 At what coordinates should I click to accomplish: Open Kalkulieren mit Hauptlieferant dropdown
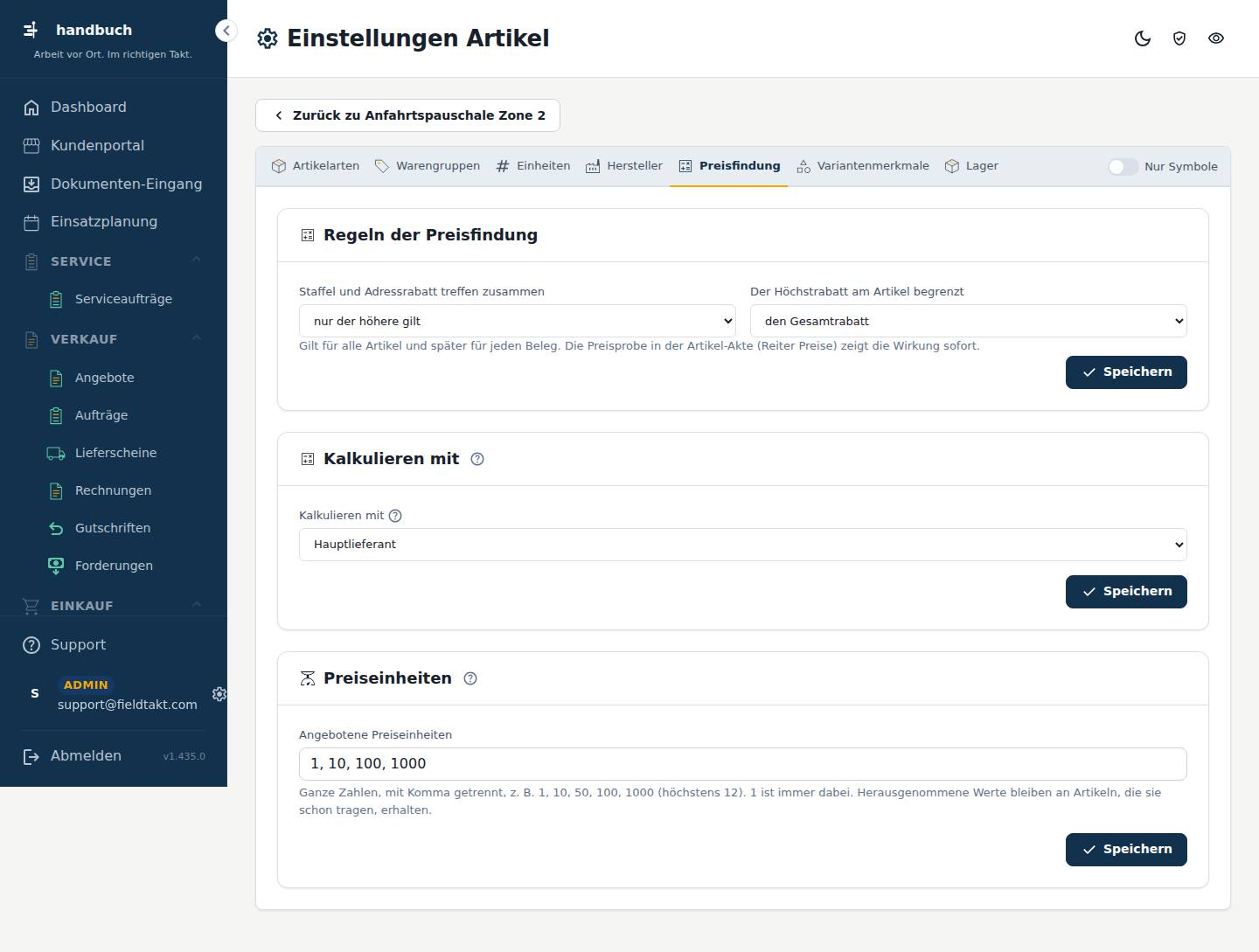[743, 545]
